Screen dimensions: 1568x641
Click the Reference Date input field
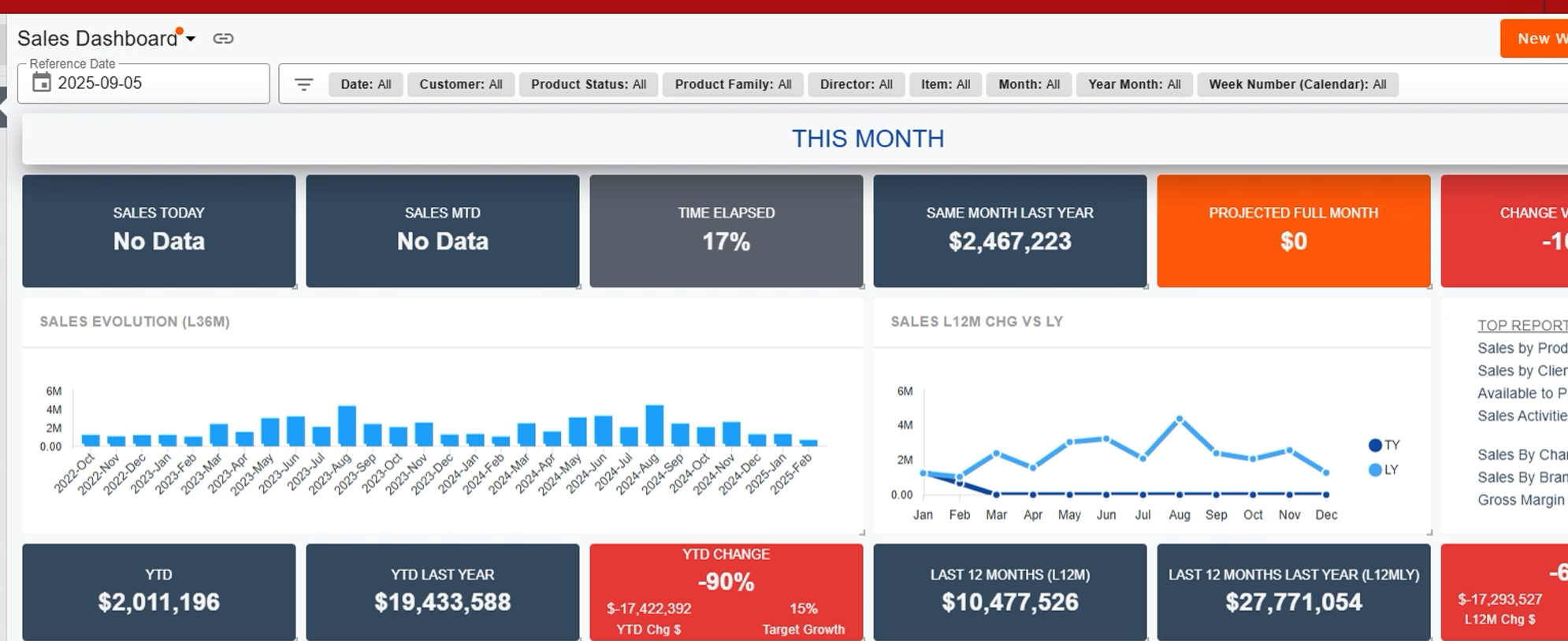coord(143,83)
